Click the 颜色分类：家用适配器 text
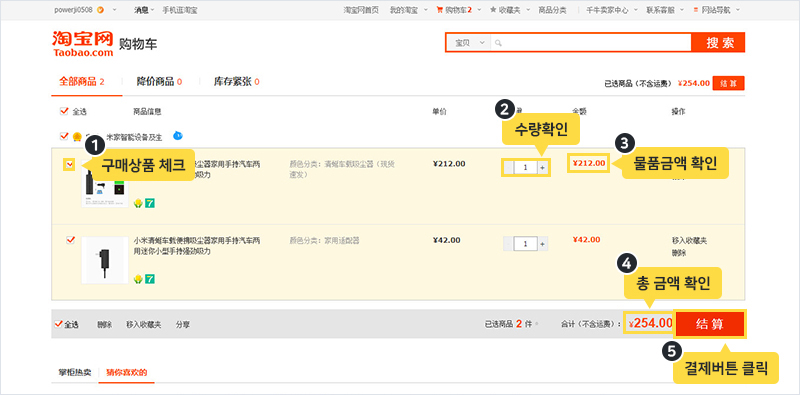The width and height of the screenshot is (800, 395). 324,240
